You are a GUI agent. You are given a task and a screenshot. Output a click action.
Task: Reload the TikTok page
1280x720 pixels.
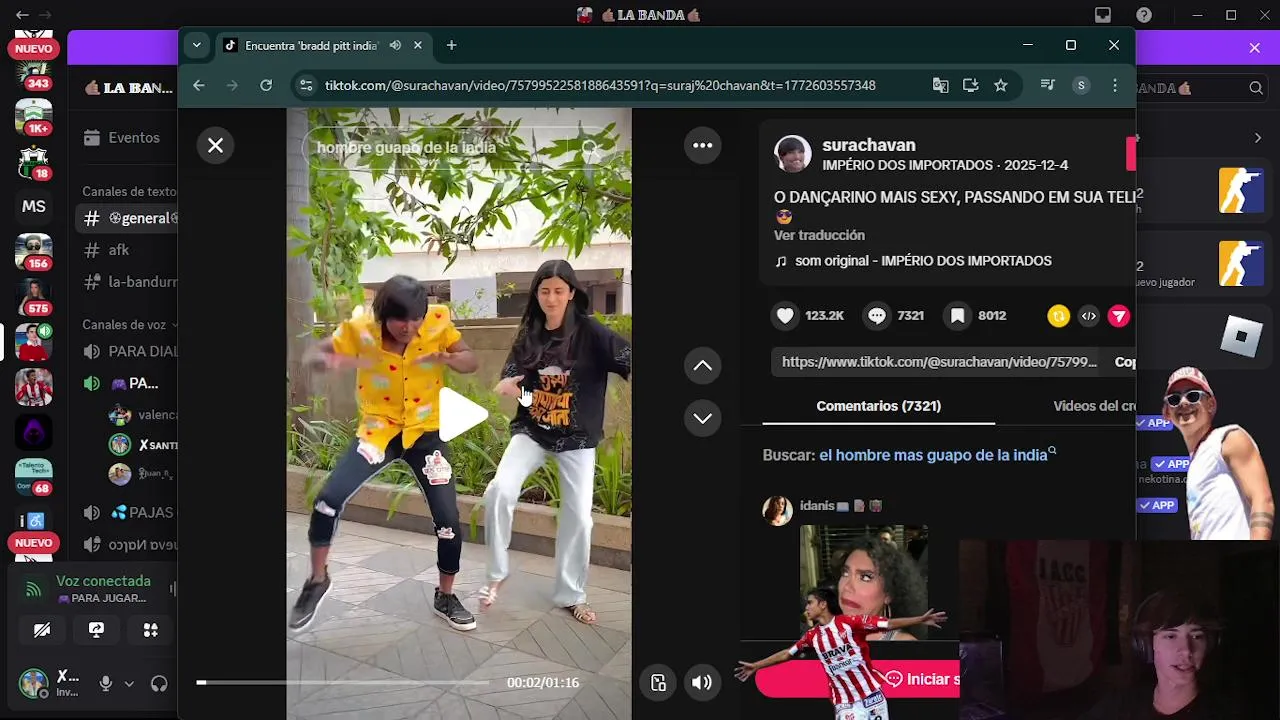coord(266,86)
